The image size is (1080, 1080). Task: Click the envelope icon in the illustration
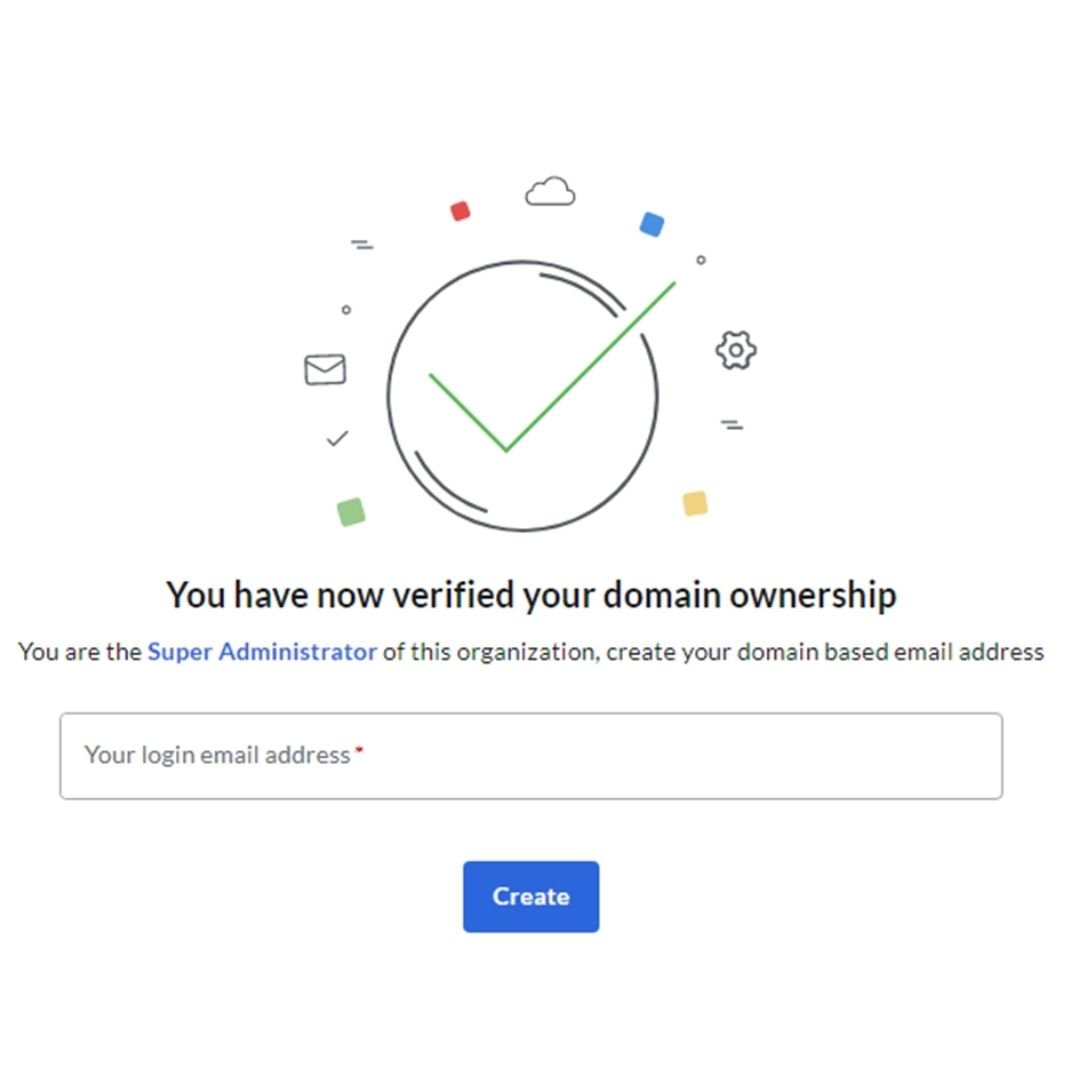pos(323,369)
